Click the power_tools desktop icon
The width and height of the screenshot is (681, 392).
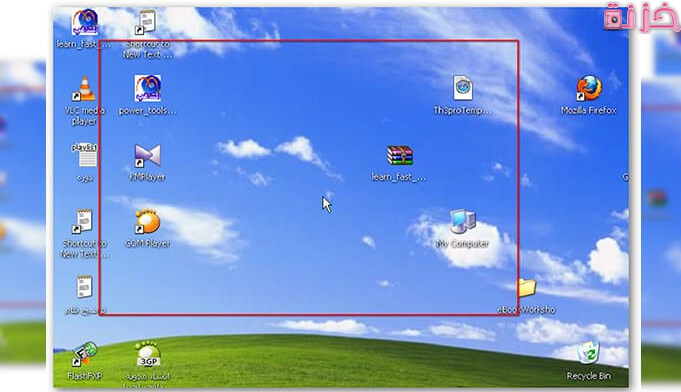[x=148, y=89]
